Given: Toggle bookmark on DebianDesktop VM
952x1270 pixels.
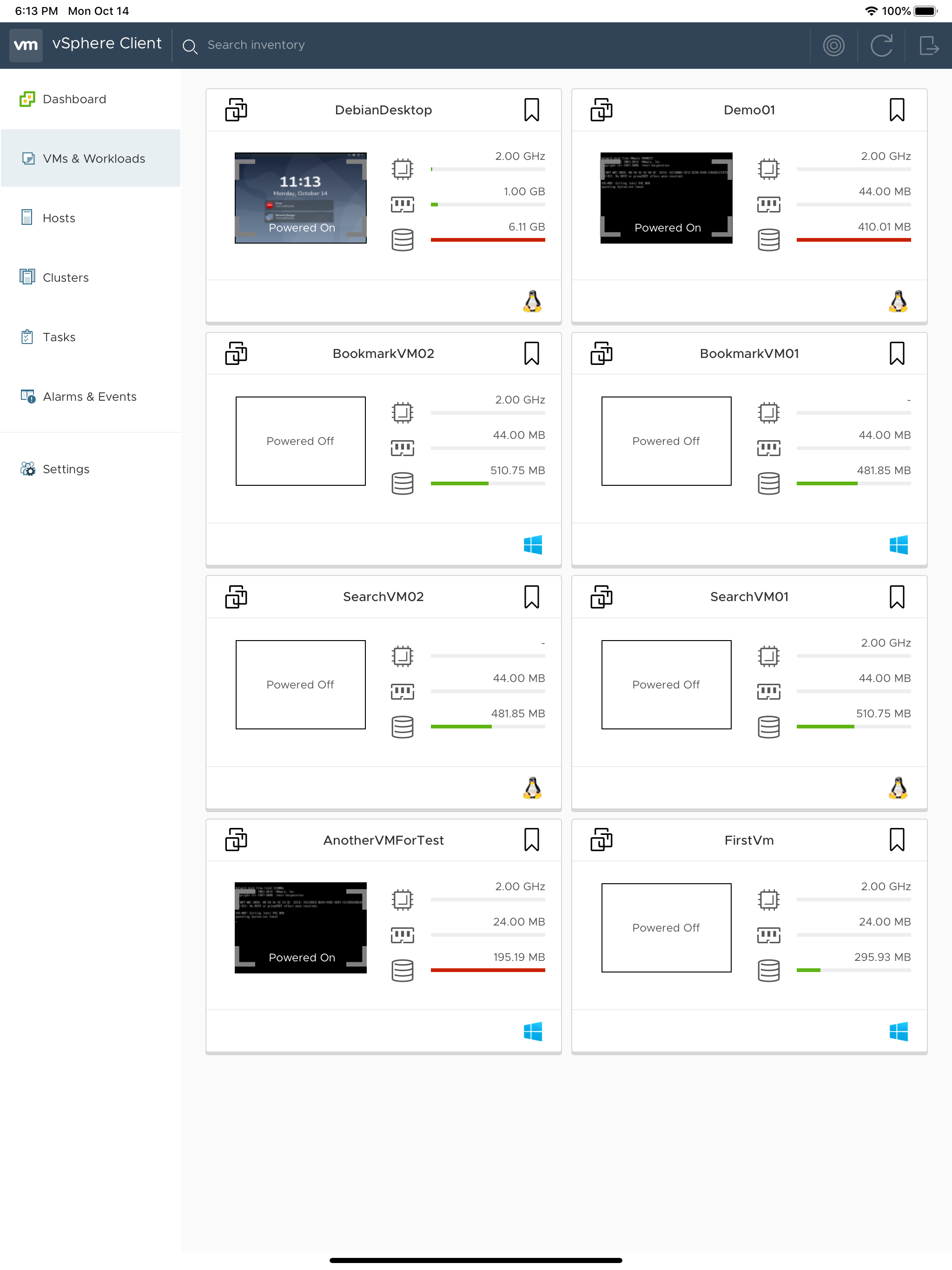Looking at the screenshot, I should 531,110.
